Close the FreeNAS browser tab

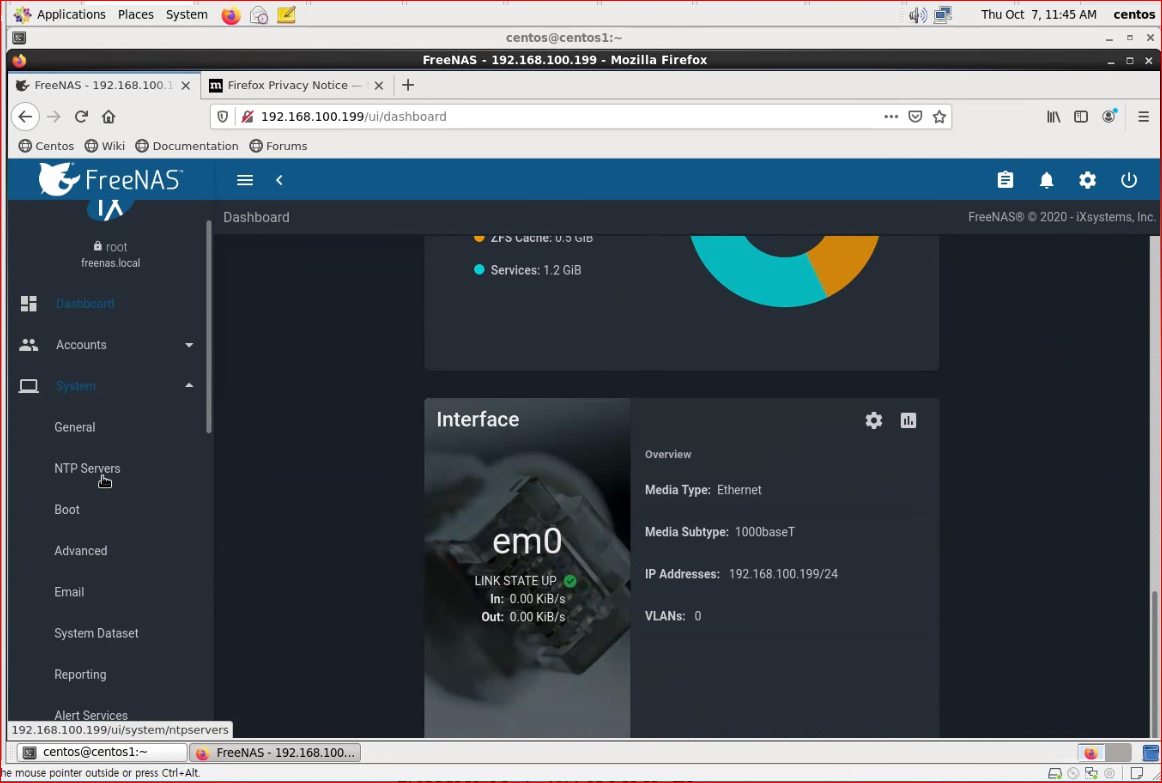(185, 85)
